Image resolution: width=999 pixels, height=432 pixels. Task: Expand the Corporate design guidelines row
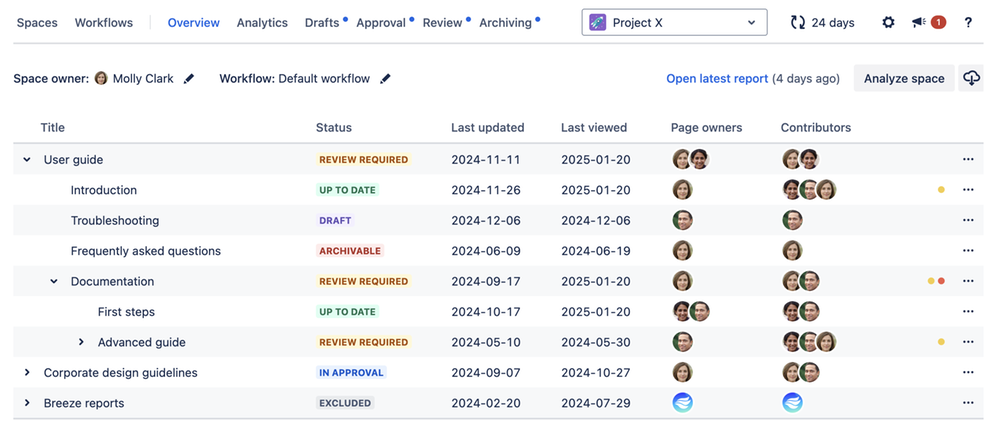[27, 373]
